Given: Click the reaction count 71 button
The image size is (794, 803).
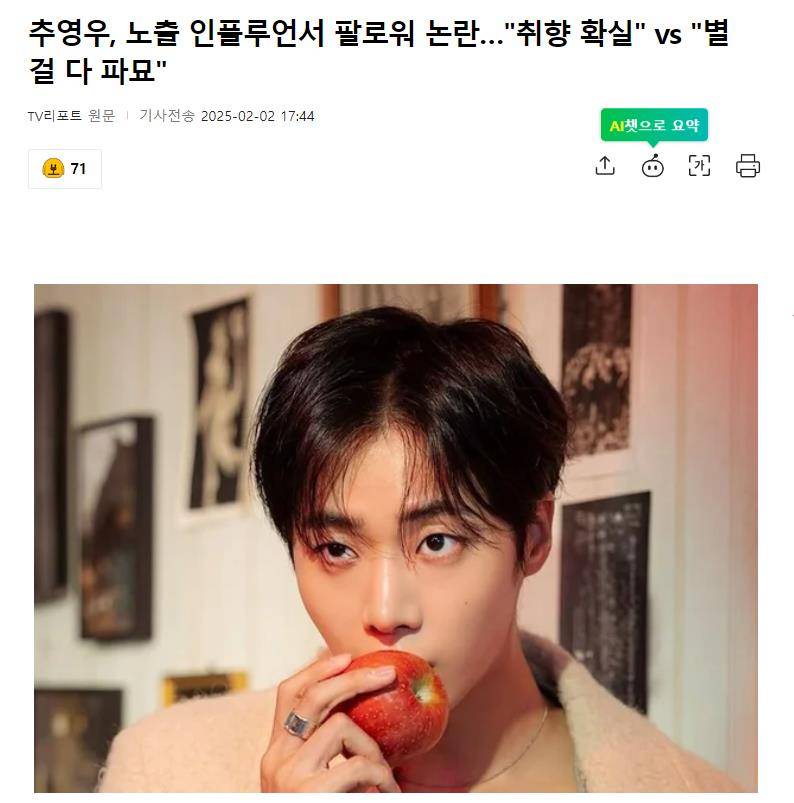Looking at the screenshot, I should (65, 168).
